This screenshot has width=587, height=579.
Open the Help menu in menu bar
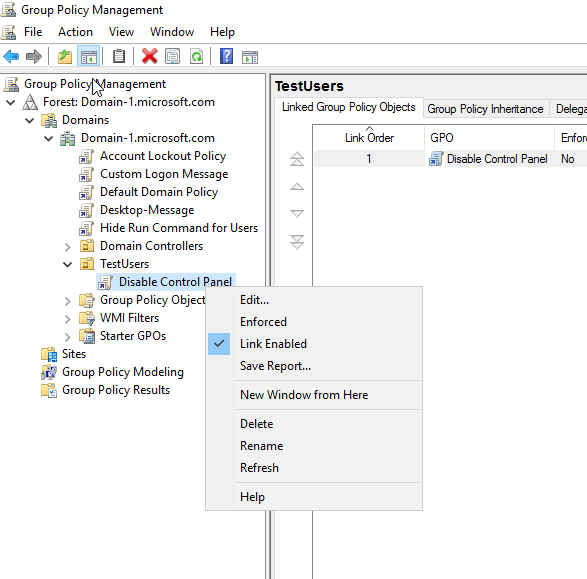222,32
